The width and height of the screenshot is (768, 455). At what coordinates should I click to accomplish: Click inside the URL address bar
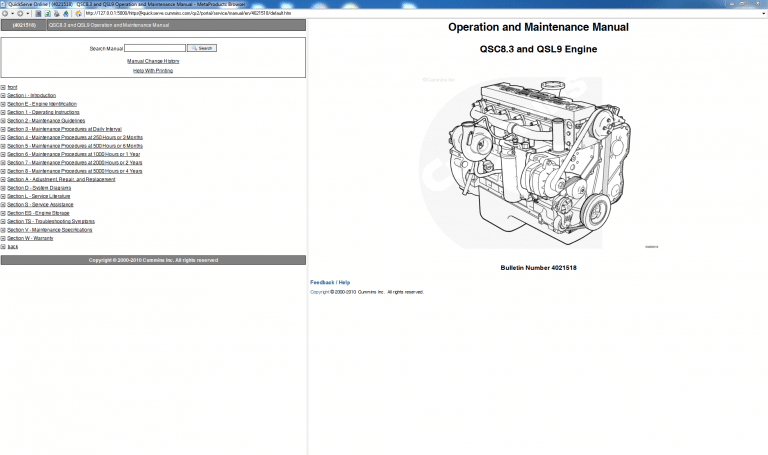coord(424,13)
